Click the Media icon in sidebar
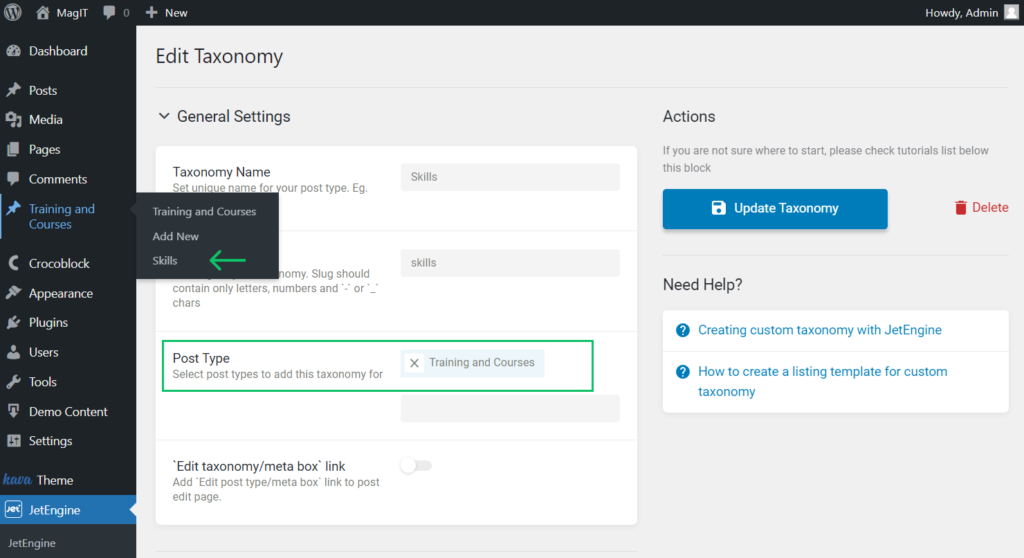Screen dimensions: 1024x558 point(13,120)
